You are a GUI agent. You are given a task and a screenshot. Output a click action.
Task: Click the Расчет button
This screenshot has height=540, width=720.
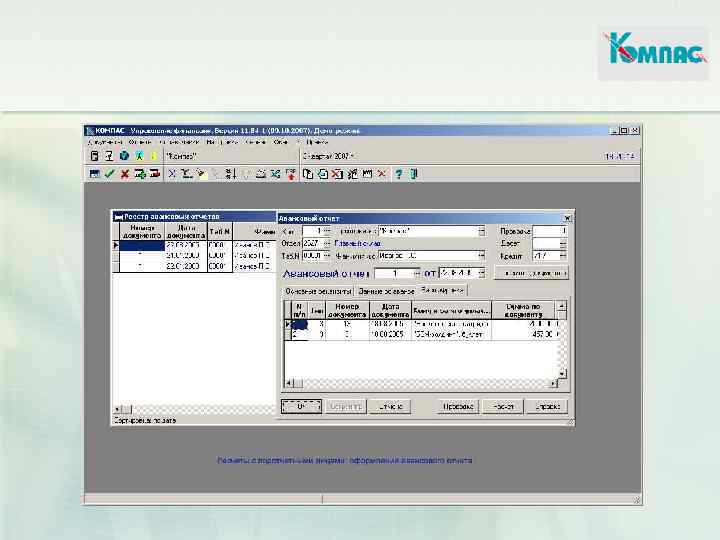point(503,406)
